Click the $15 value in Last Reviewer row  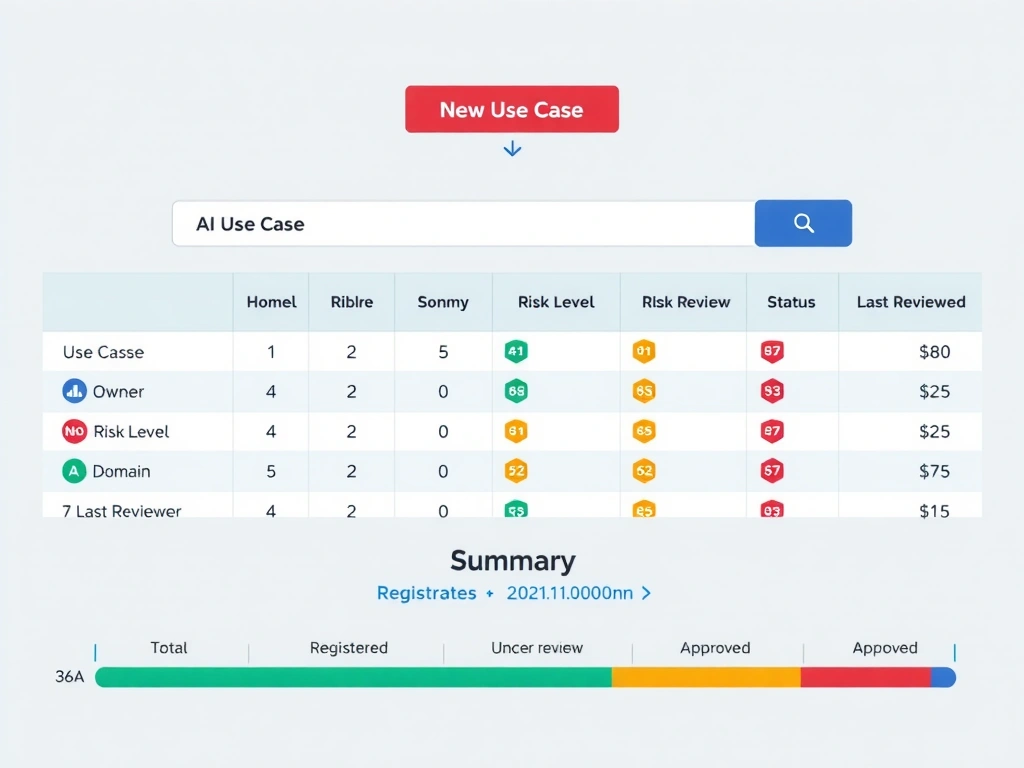935,511
